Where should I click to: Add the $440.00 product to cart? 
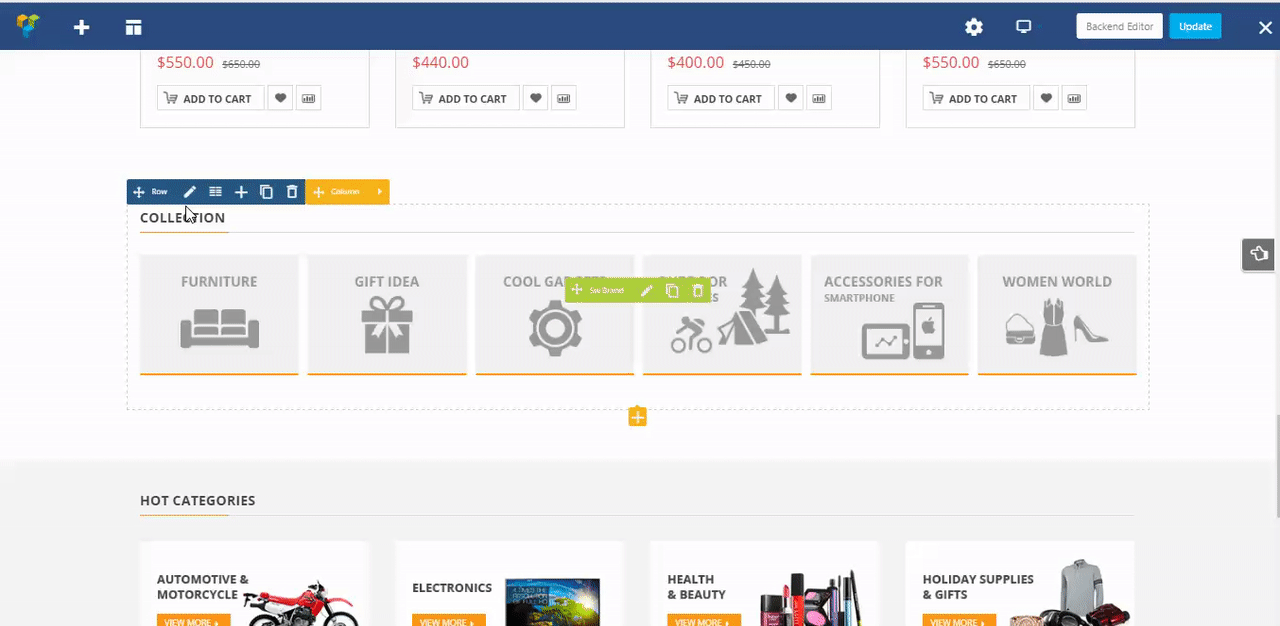tap(463, 98)
